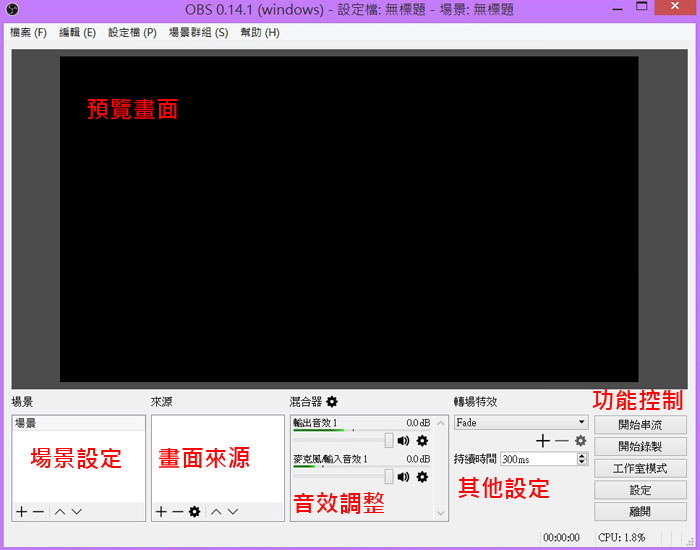Image resolution: width=700 pixels, height=550 pixels.
Task: Click the 開始串流 button
Action: pyautogui.click(x=640, y=425)
